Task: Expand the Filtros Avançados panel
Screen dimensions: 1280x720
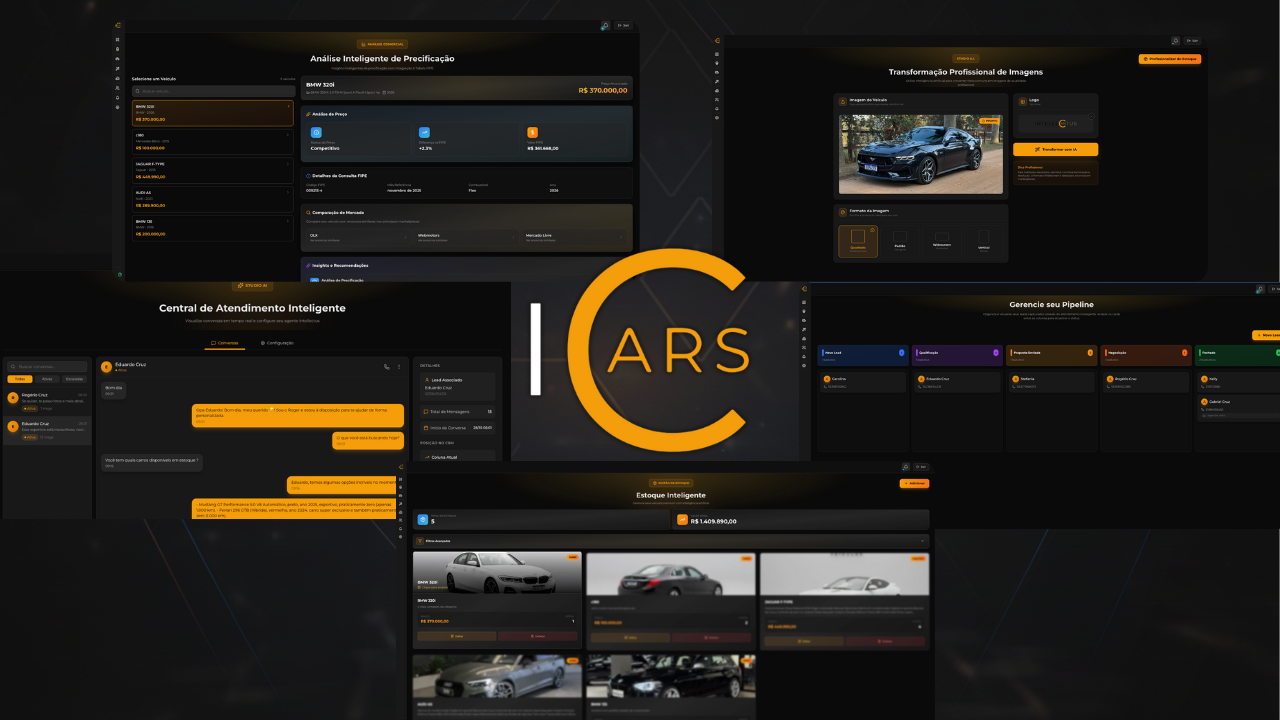Action: click(922, 541)
